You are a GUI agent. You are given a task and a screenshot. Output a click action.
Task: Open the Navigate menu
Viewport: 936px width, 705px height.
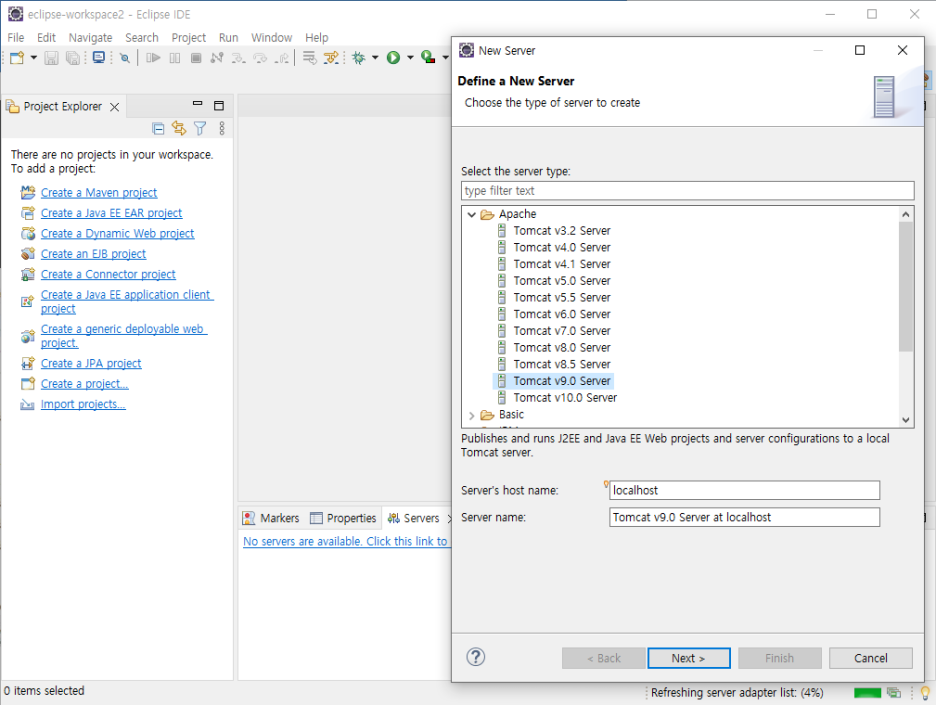pyautogui.click(x=90, y=38)
